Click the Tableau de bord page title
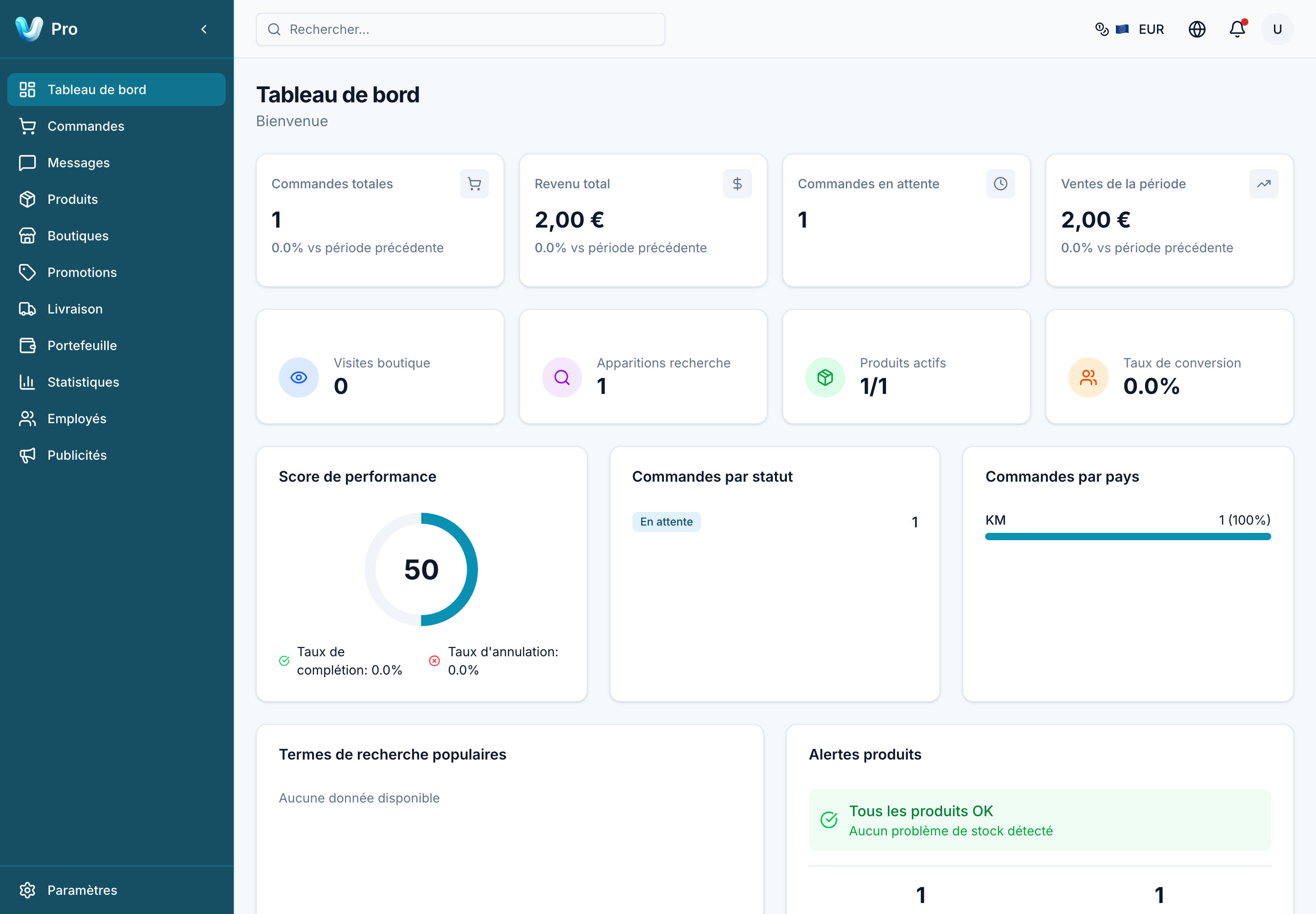Image resolution: width=1316 pixels, height=914 pixels. [338, 95]
